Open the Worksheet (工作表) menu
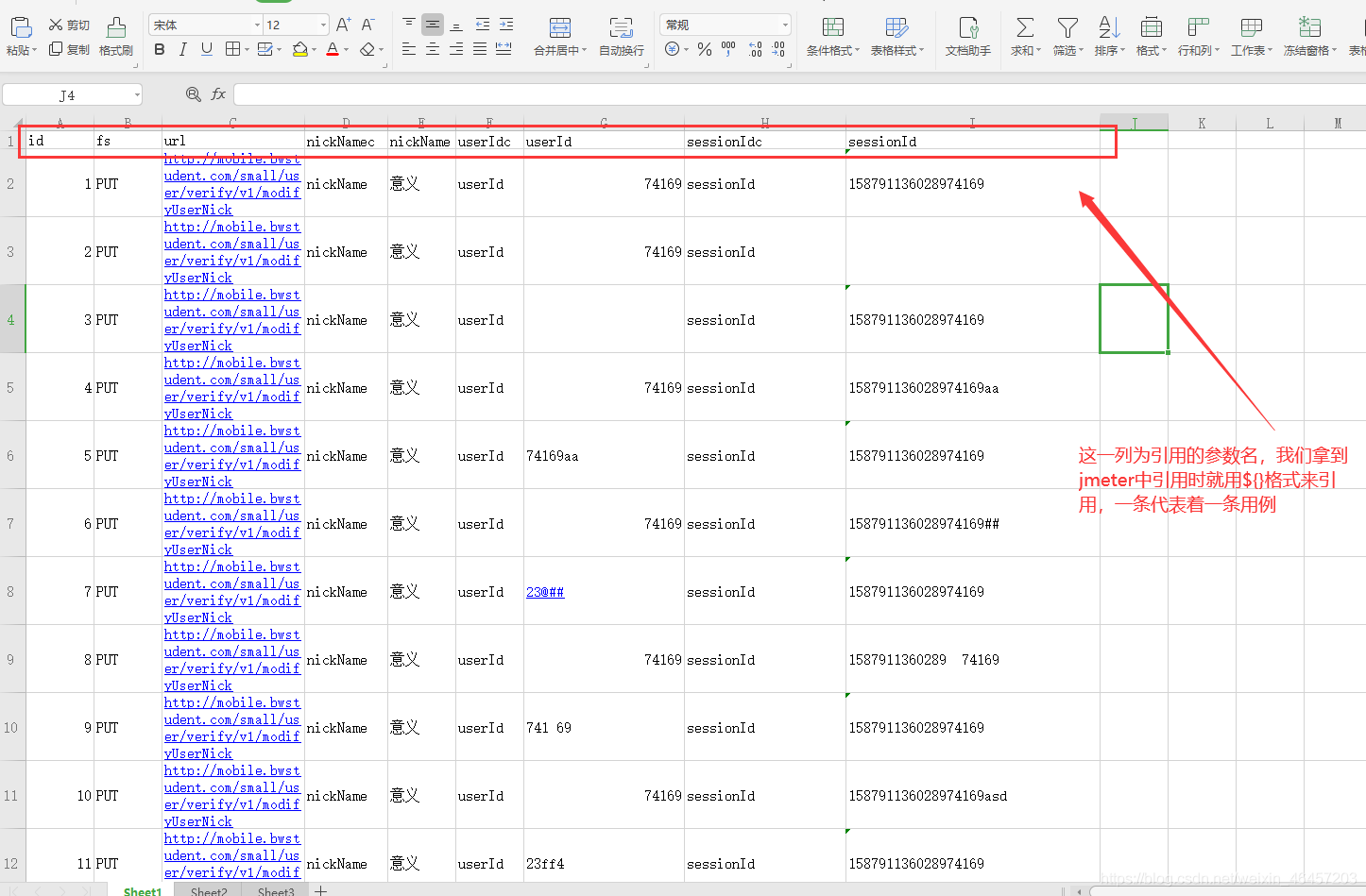Screen dimensions: 1366x896 point(1252,37)
